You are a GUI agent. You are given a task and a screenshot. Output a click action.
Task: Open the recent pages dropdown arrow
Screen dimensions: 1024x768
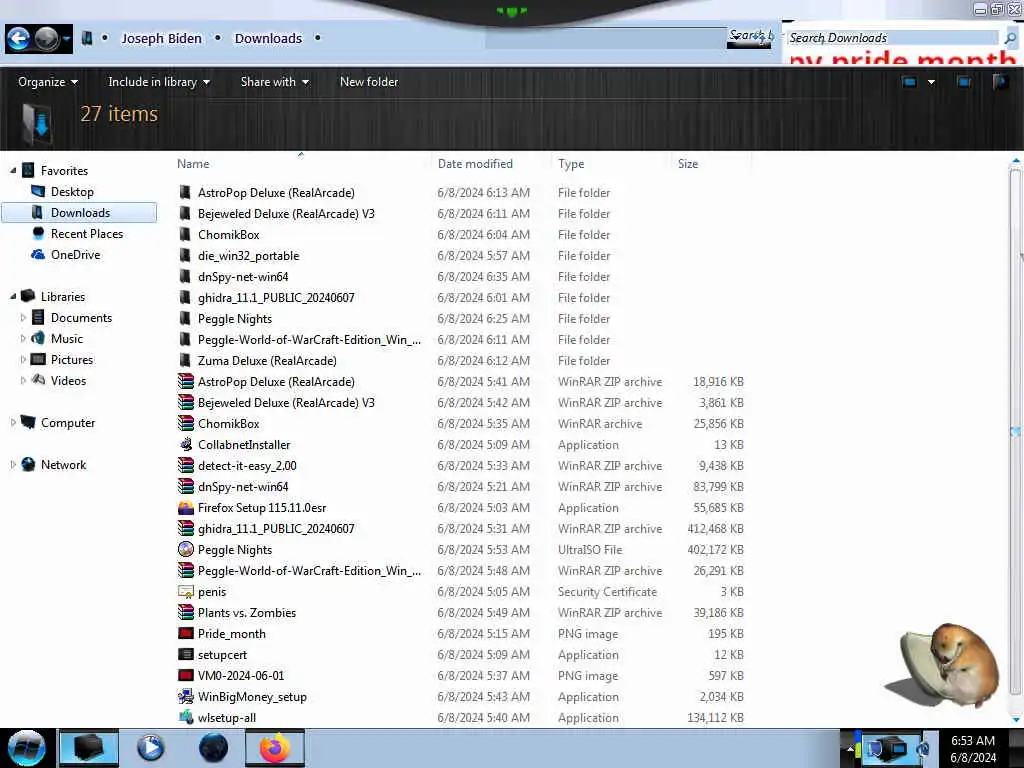67,39
